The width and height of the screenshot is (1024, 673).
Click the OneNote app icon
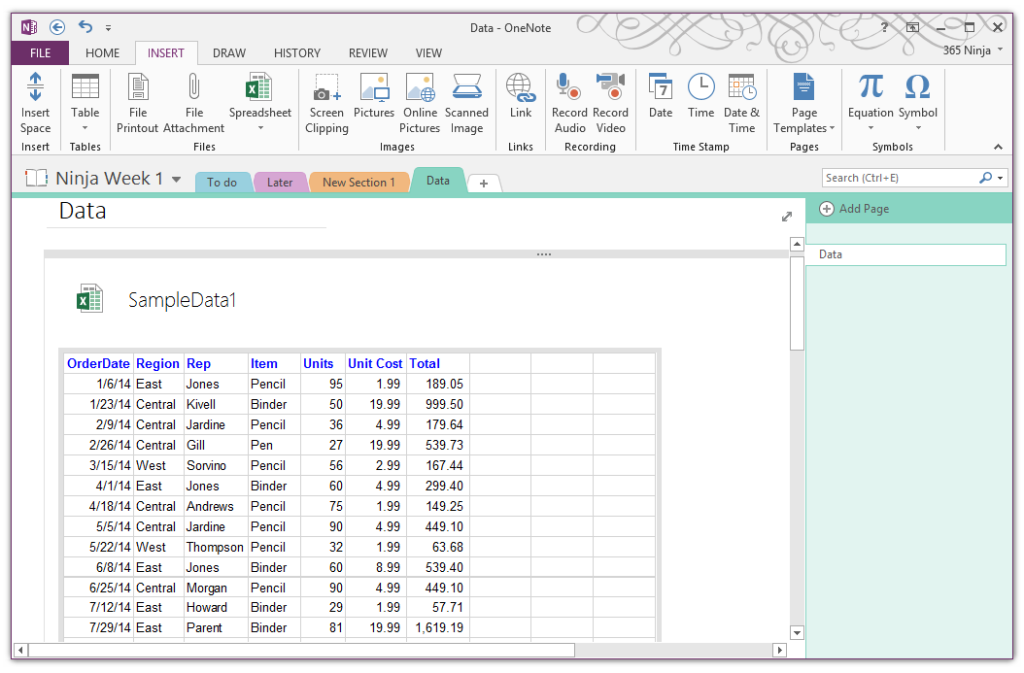coord(29,27)
